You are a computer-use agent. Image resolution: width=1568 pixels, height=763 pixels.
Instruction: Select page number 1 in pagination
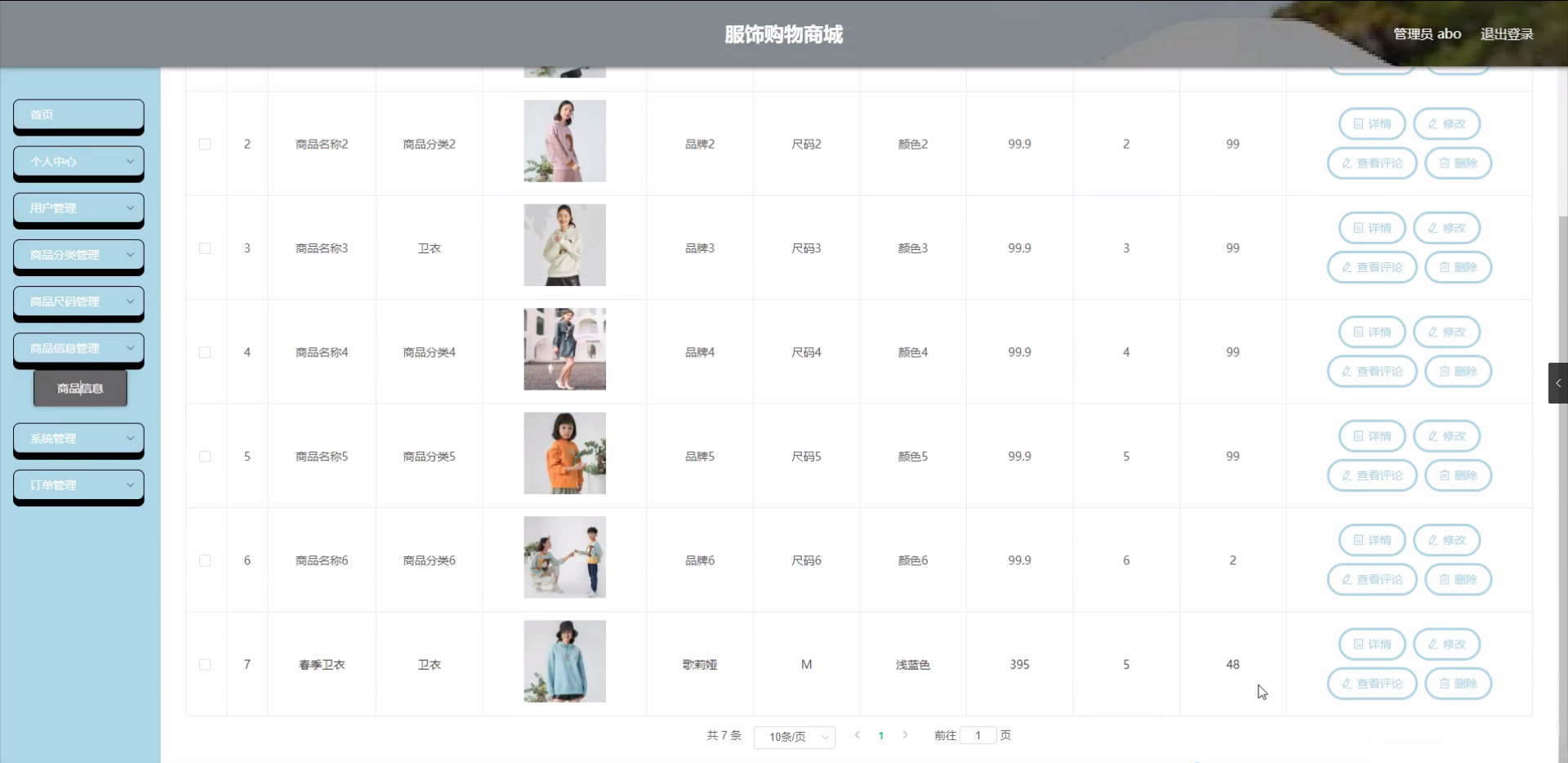(881, 736)
